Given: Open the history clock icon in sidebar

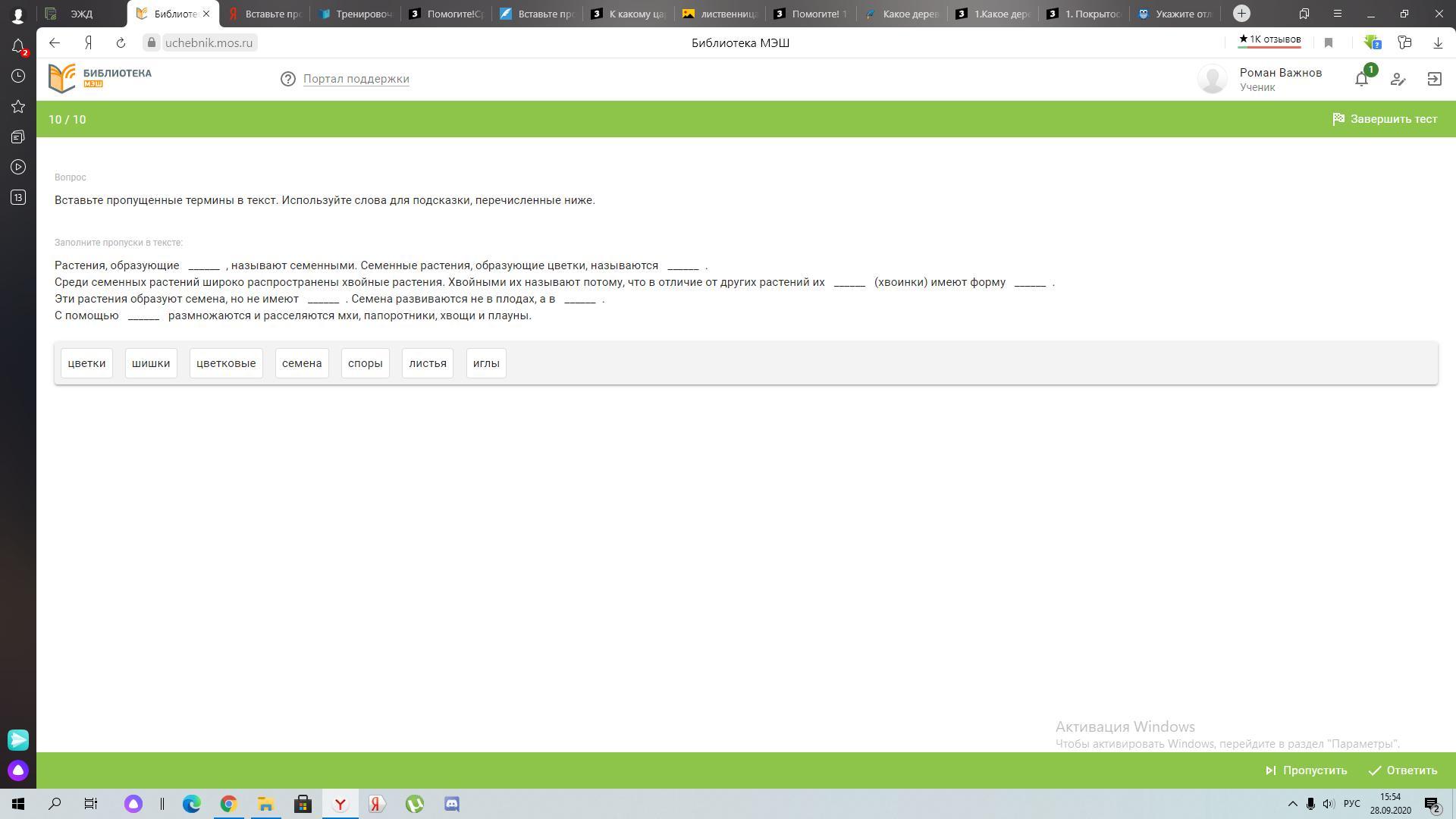Looking at the screenshot, I should pyautogui.click(x=18, y=76).
